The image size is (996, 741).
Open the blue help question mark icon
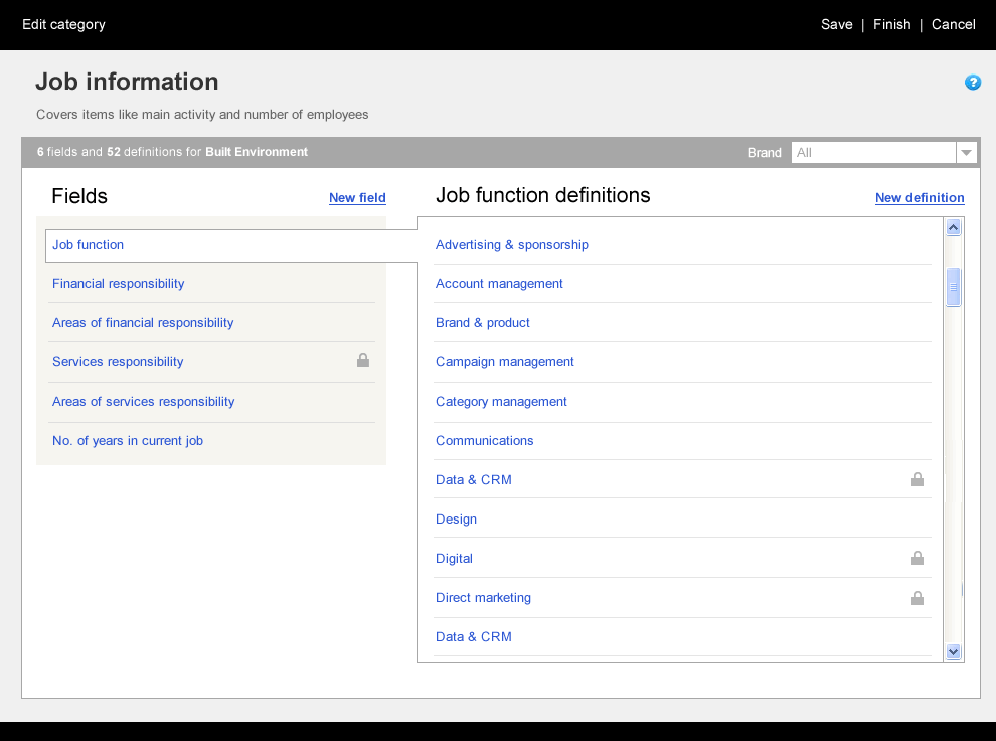(x=972, y=83)
